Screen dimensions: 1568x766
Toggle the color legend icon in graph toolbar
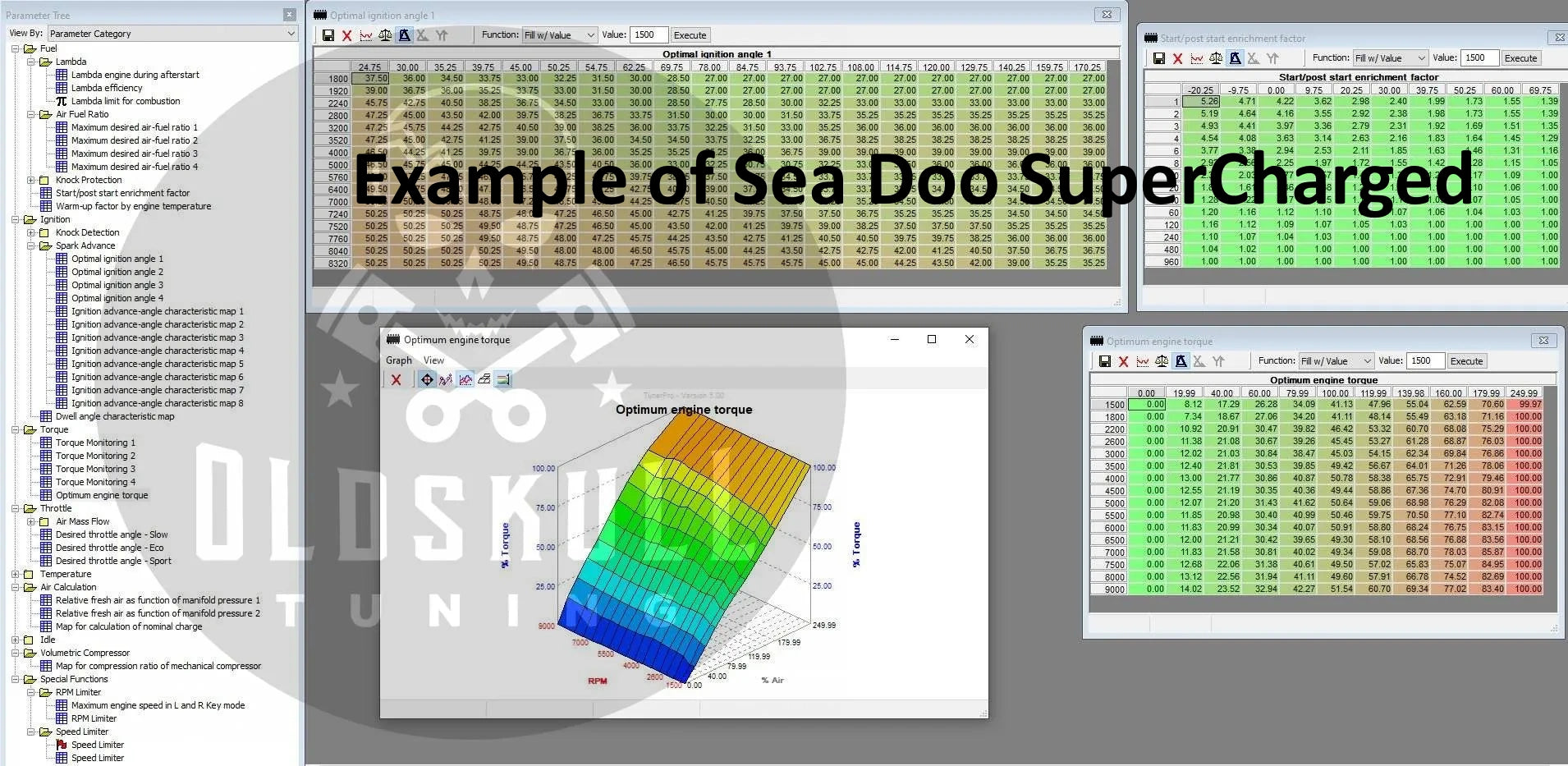(503, 379)
